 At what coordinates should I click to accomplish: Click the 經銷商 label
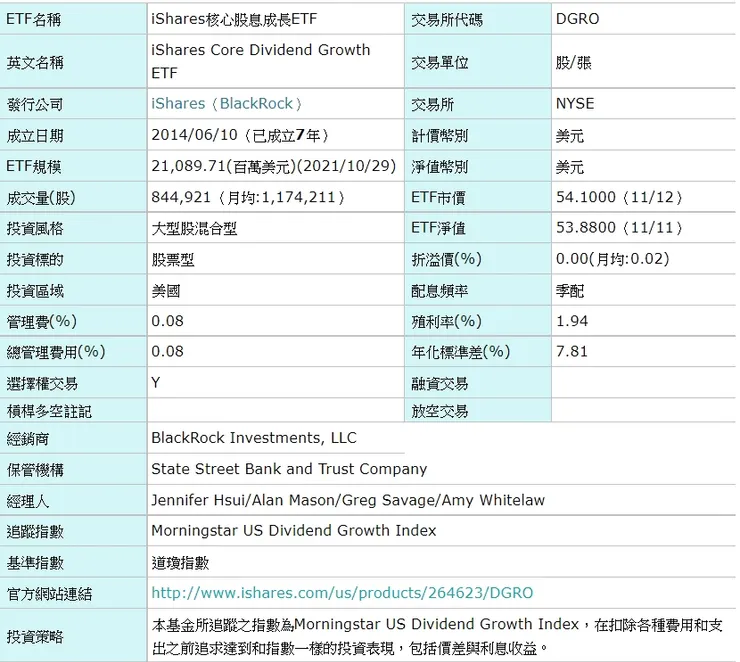[27, 439]
